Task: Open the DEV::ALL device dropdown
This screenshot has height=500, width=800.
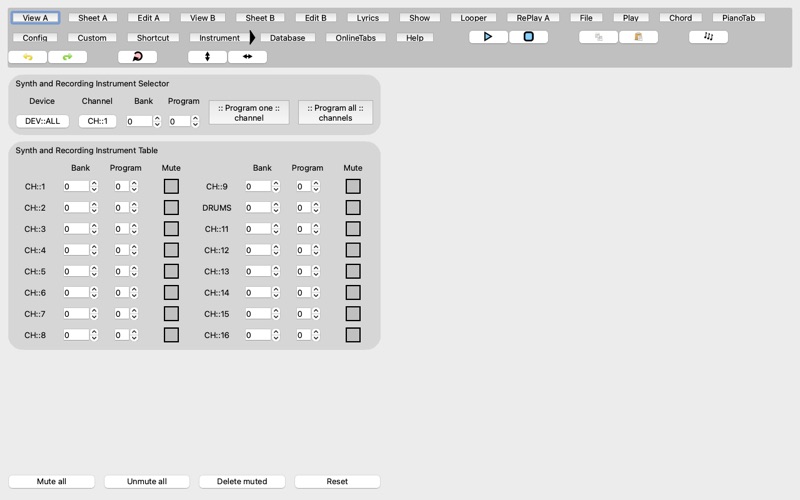Action: coord(42,121)
